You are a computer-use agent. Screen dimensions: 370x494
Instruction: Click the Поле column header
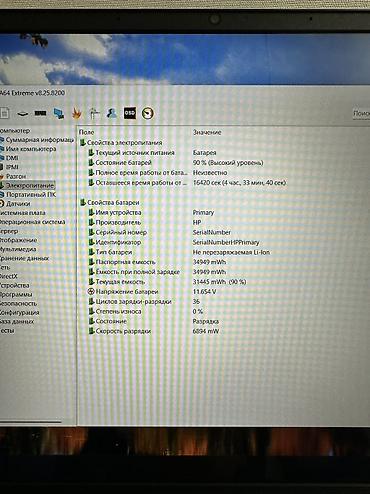(87, 132)
